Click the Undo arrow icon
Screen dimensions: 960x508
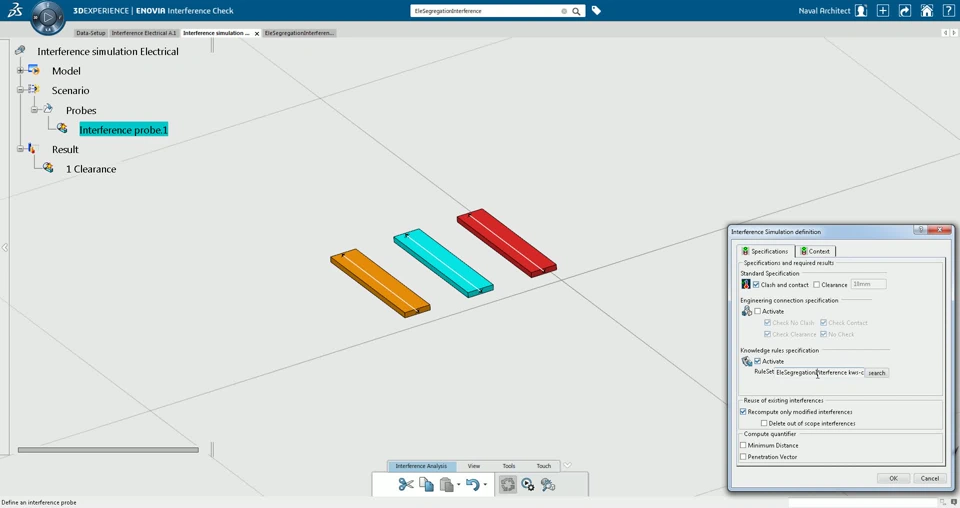(x=472, y=485)
